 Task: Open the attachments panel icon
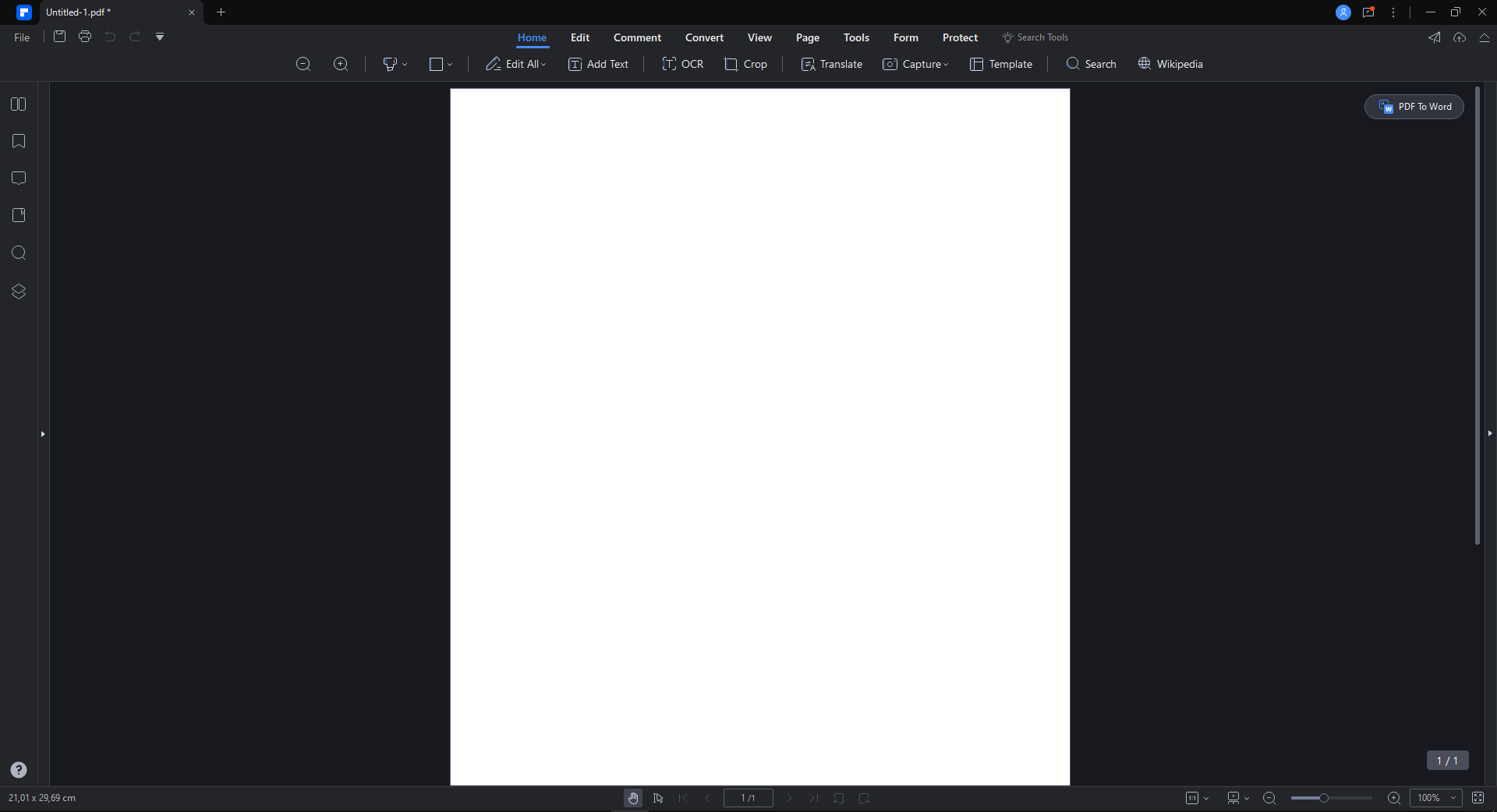[x=19, y=215]
